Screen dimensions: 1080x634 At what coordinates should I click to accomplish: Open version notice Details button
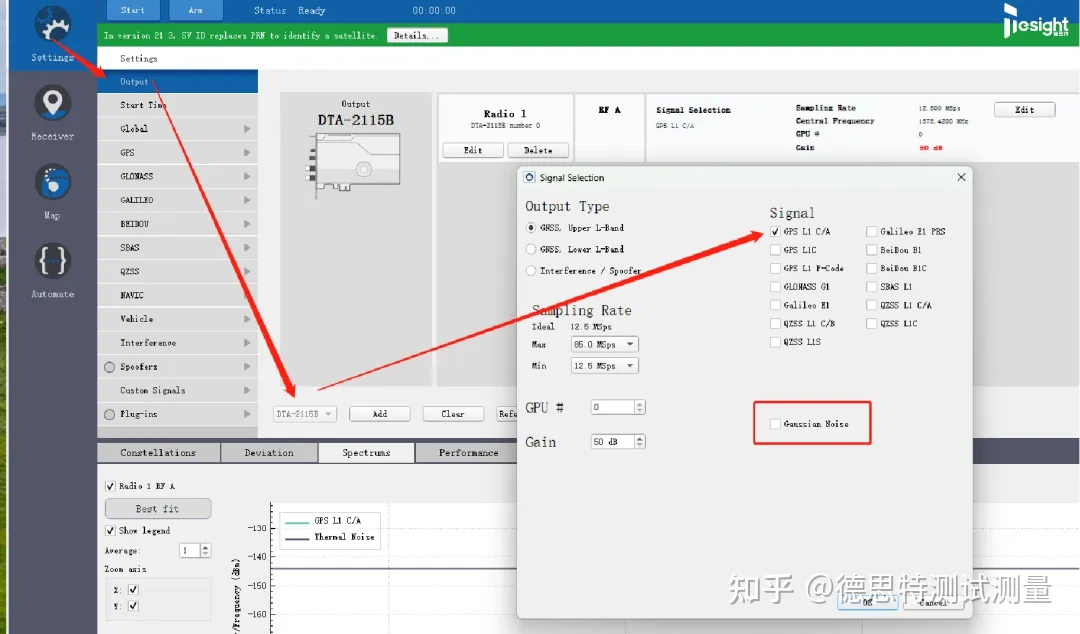tap(417, 35)
